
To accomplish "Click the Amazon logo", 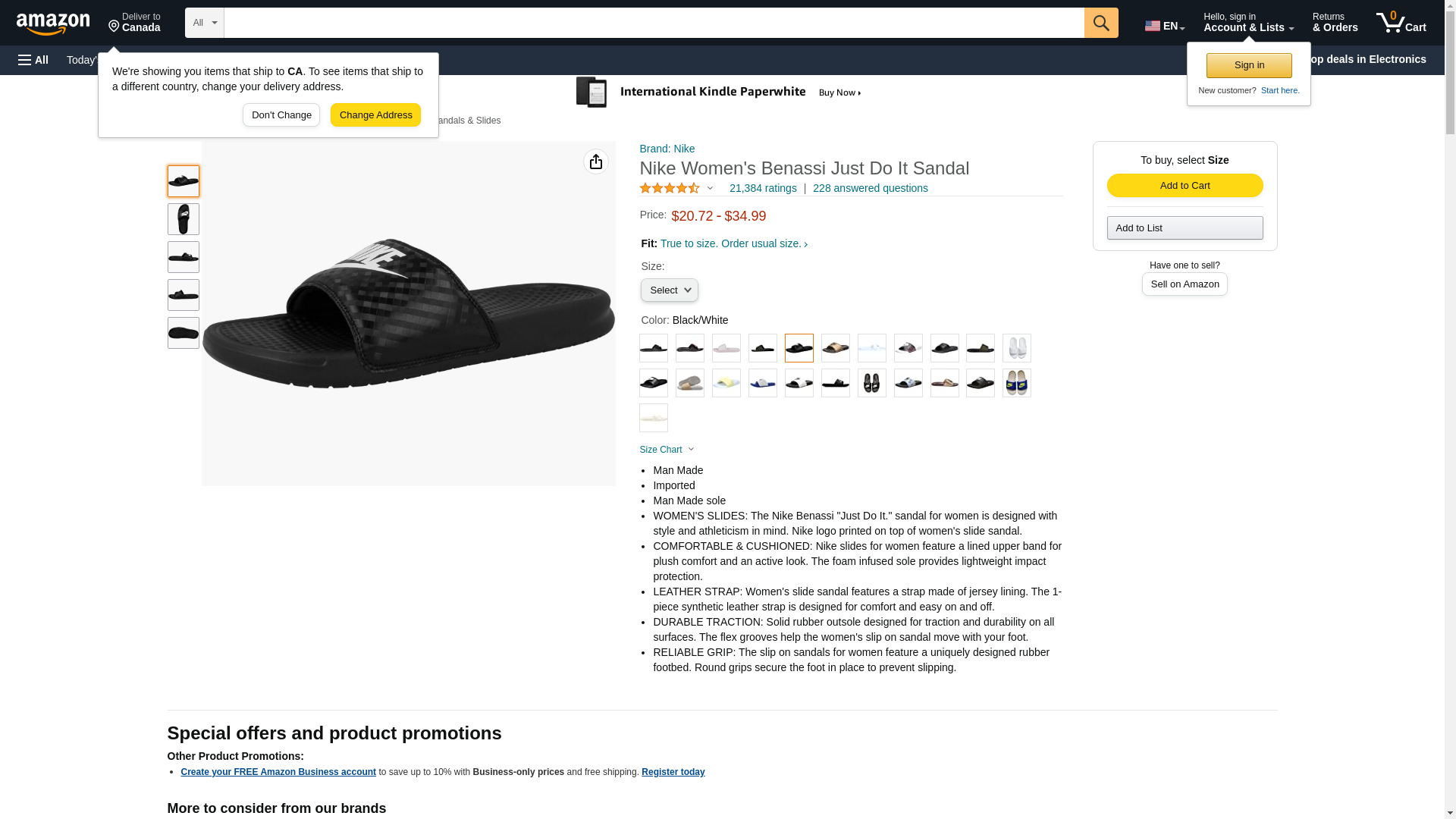I will 53,24.
